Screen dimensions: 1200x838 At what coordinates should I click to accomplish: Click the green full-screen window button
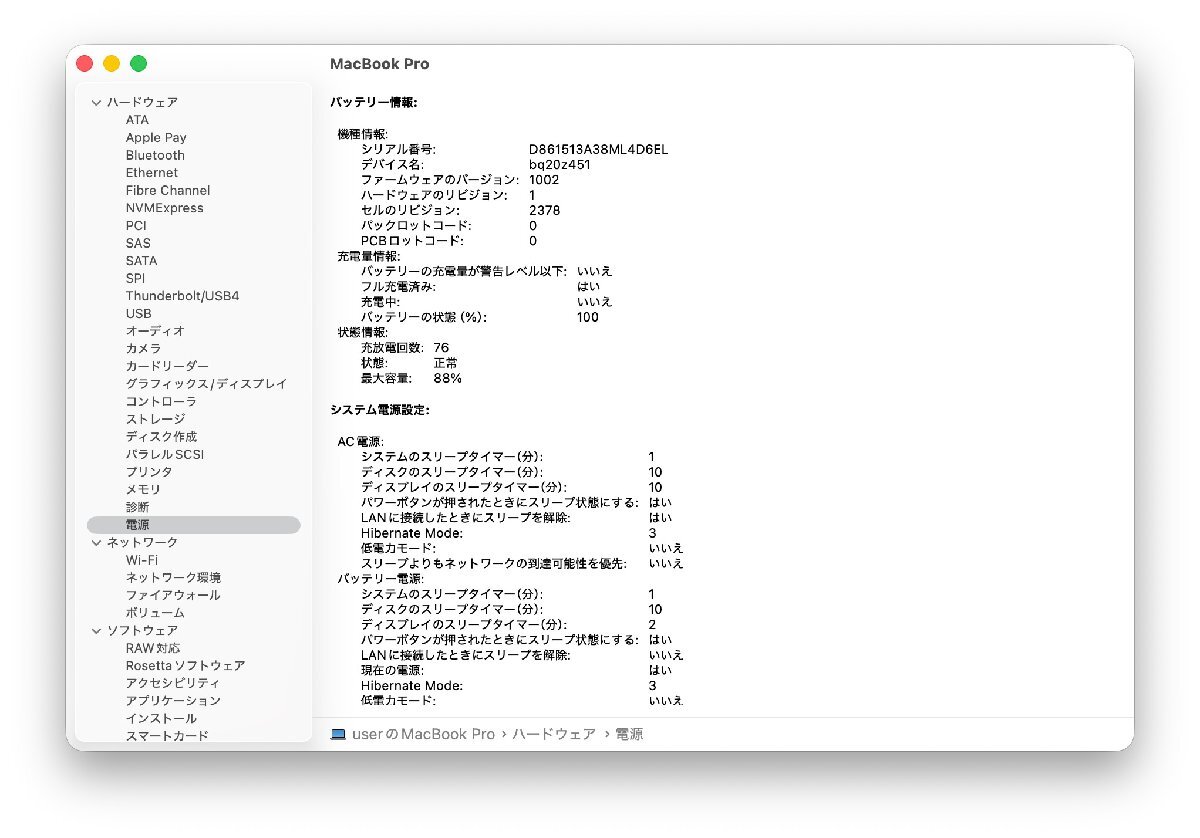tap(139, 64)
